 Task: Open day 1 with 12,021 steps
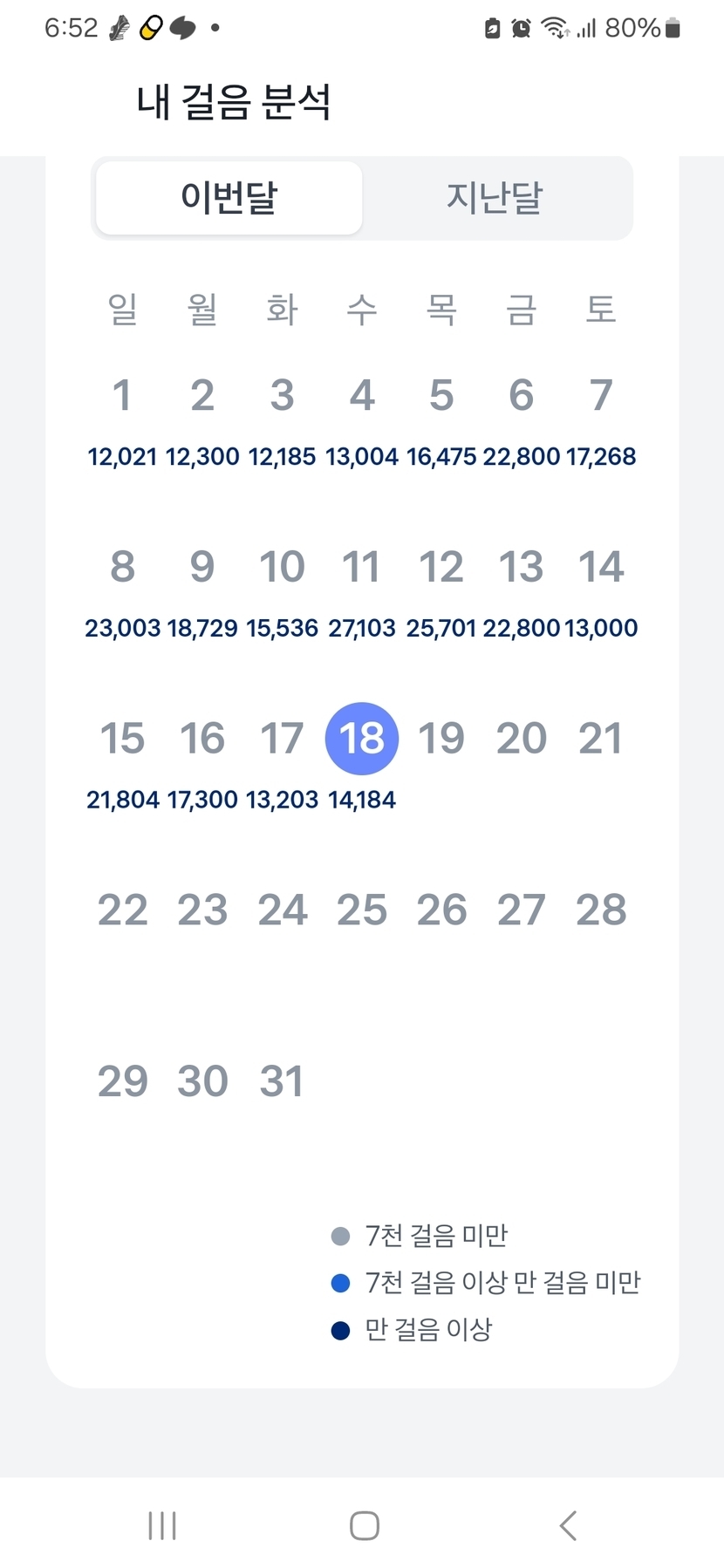[122, 396]
